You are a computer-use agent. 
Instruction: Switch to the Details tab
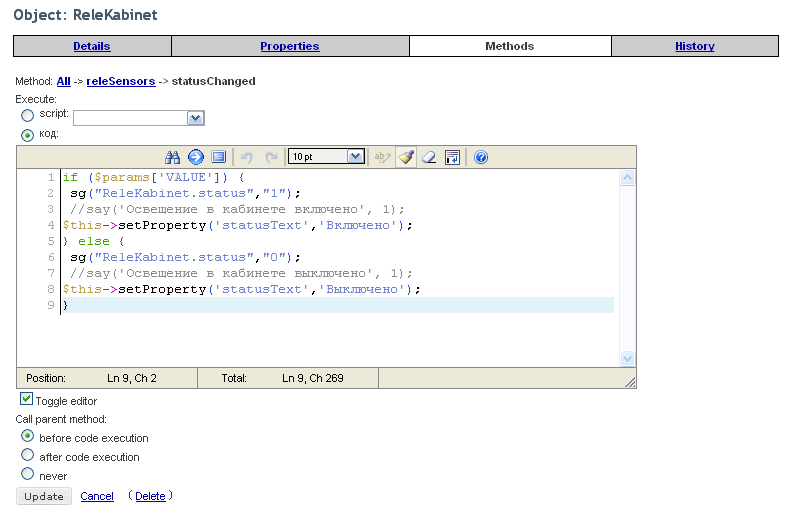click(92, 46)
